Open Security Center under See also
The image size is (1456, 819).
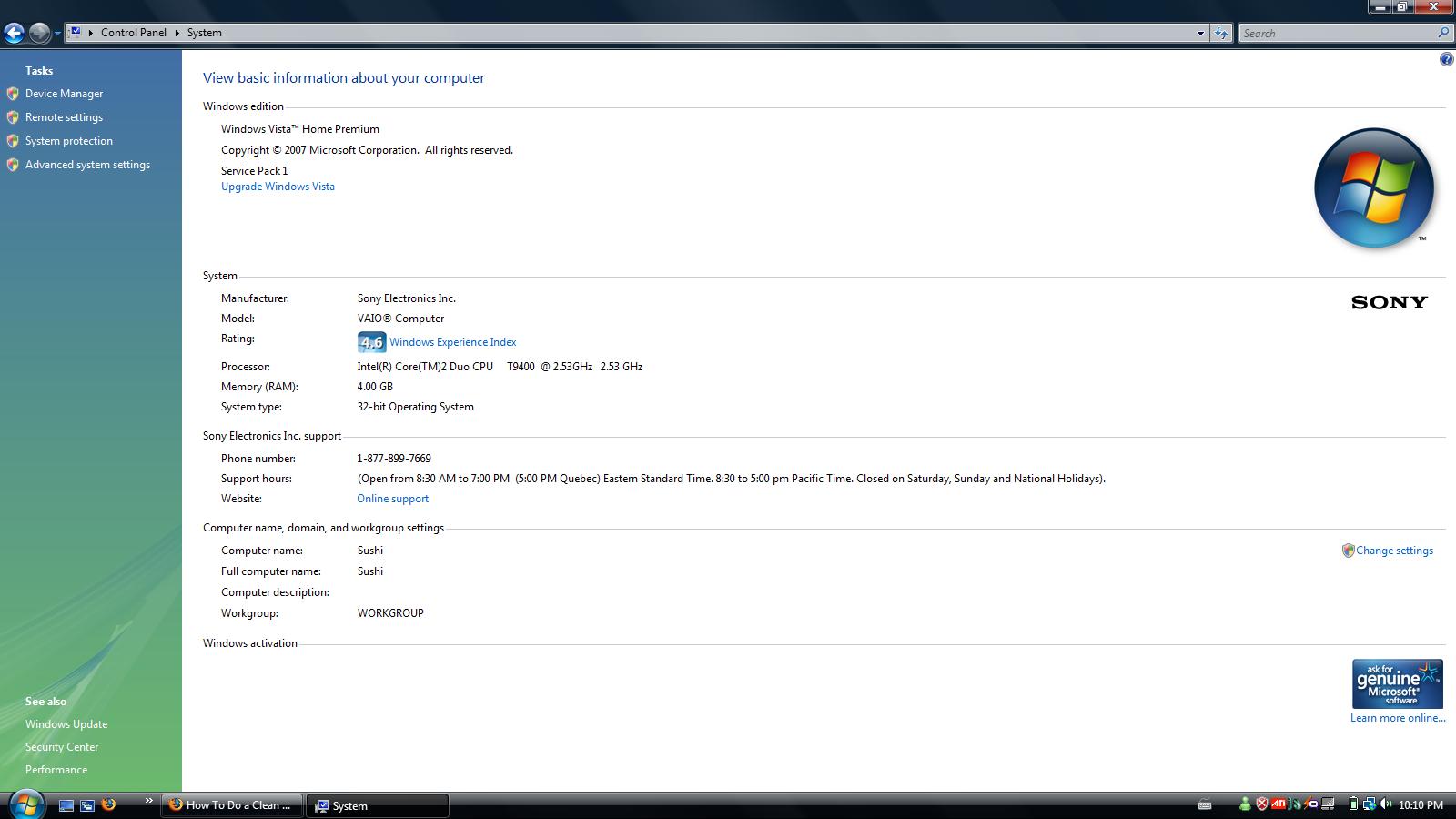coord(62,747)
